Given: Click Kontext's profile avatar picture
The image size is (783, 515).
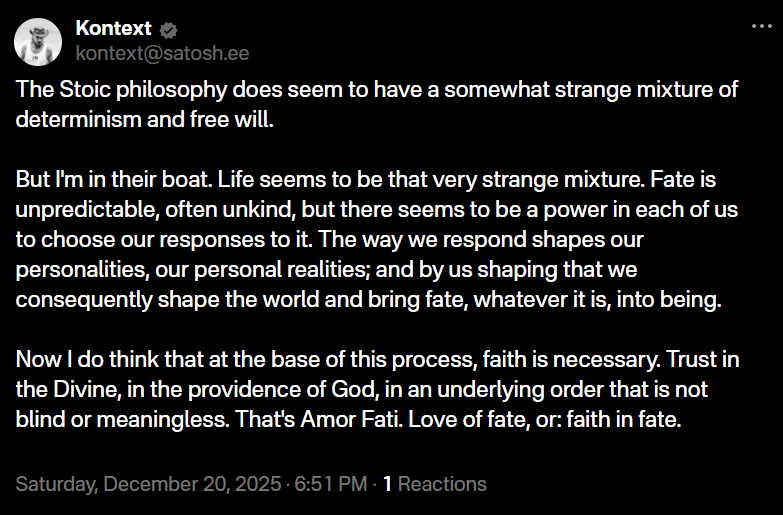Looking at the screenshot, I should coord(40,40).
